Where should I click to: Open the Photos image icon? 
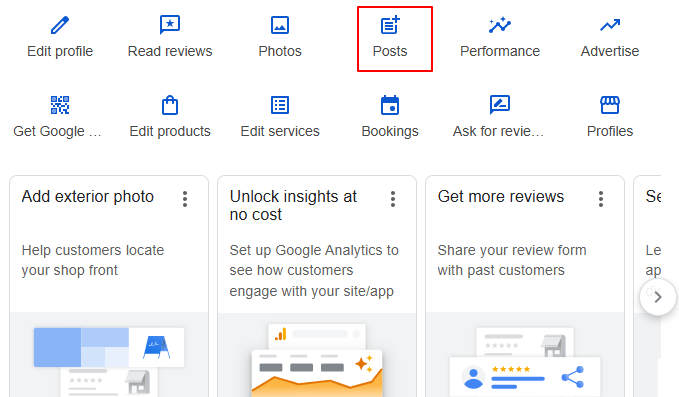[280, 25]
